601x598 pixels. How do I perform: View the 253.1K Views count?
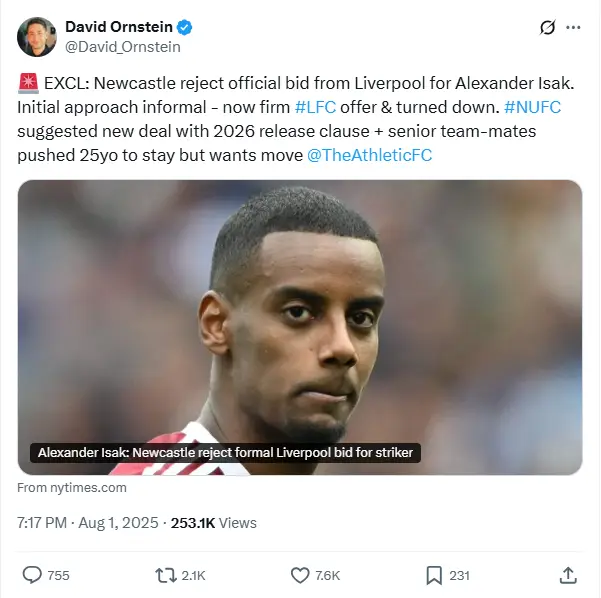click(x=213, y=523)
